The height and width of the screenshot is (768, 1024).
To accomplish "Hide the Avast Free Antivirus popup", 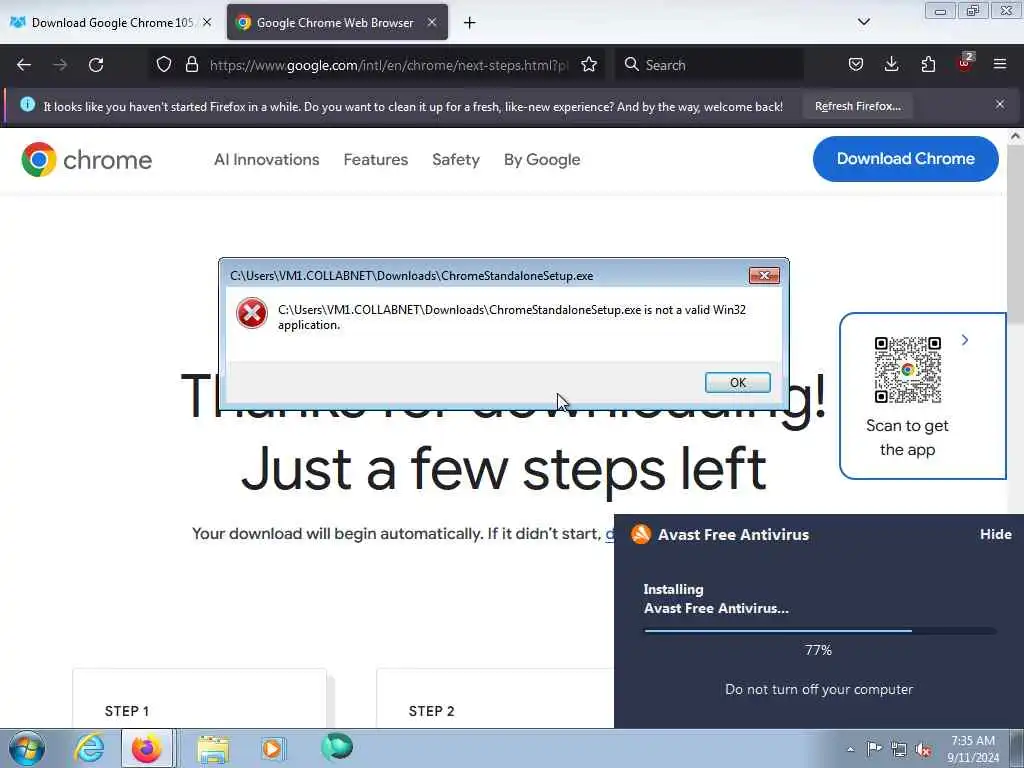I will coord(995,534).
